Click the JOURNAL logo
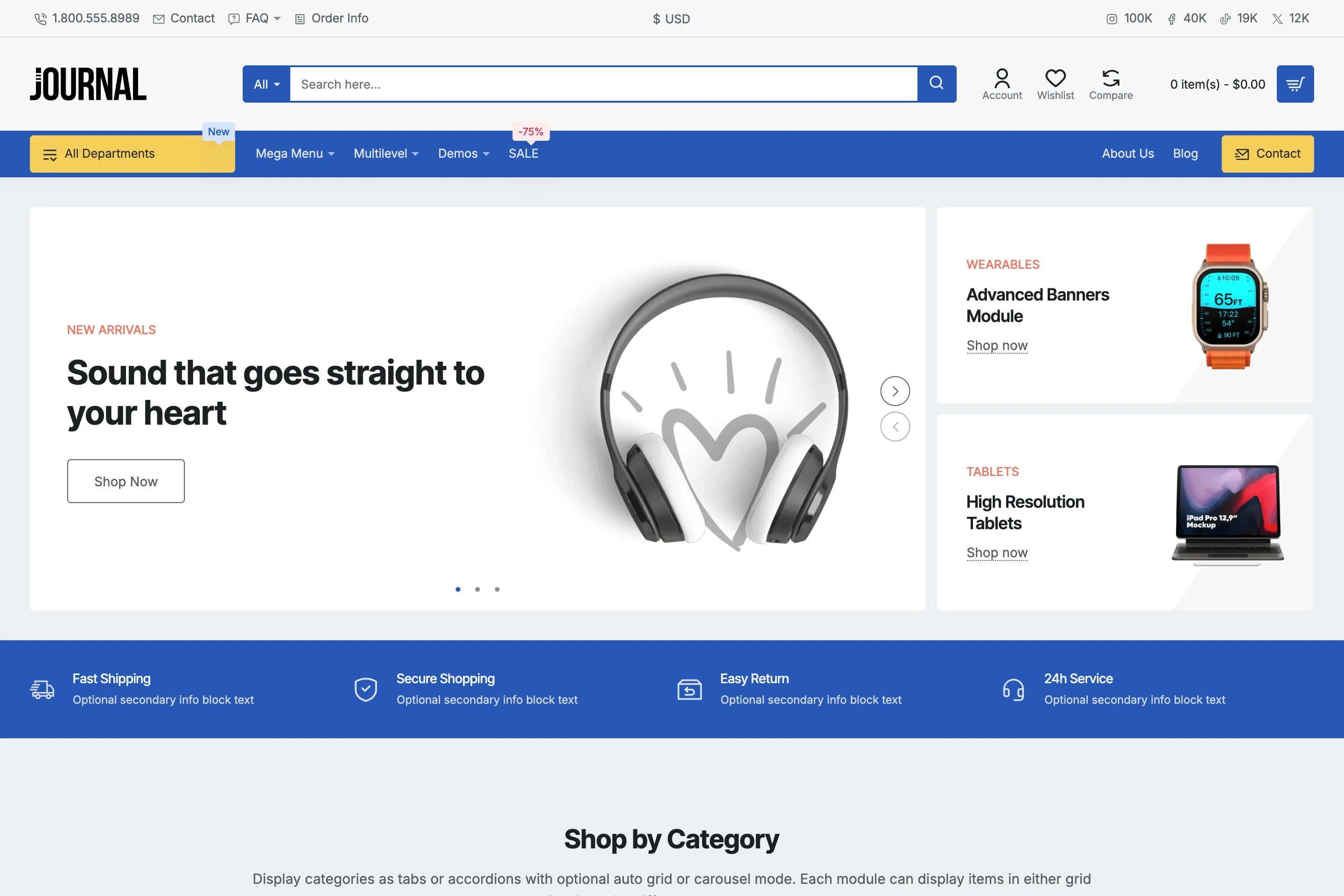 (88, 84)
